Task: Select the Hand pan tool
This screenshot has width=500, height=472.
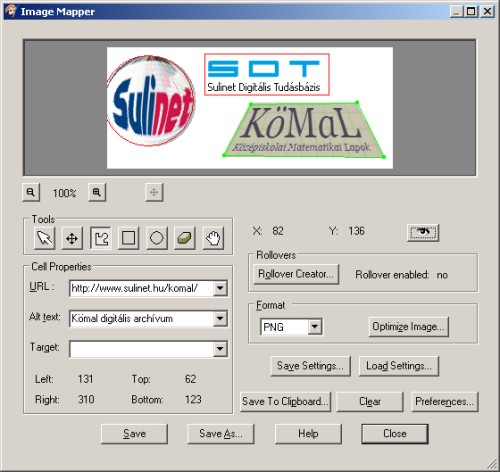Action: 213,238
